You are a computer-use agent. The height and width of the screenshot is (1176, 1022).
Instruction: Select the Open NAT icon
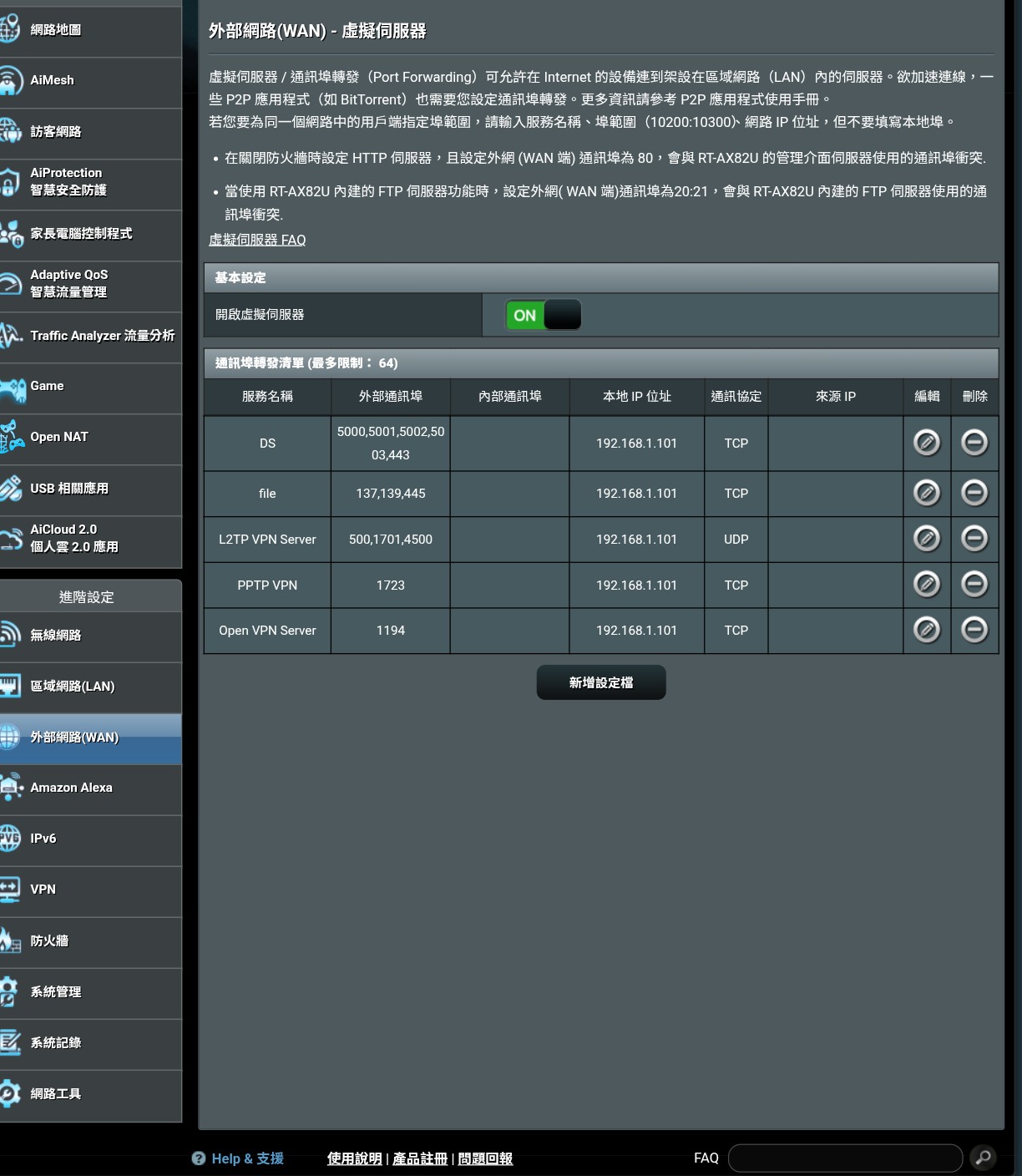click(11, 436)
